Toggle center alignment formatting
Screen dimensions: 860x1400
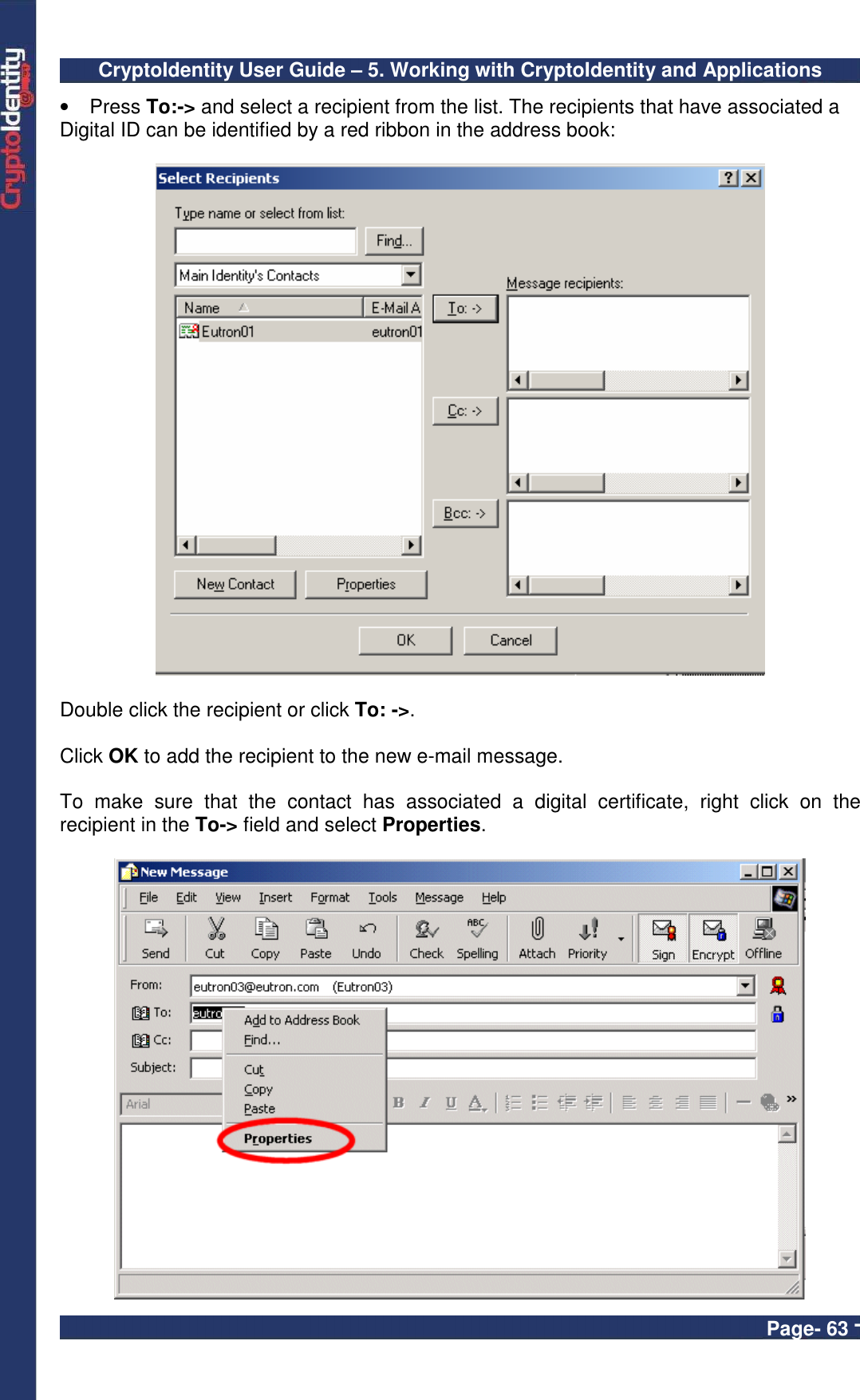click(656, 1102)
